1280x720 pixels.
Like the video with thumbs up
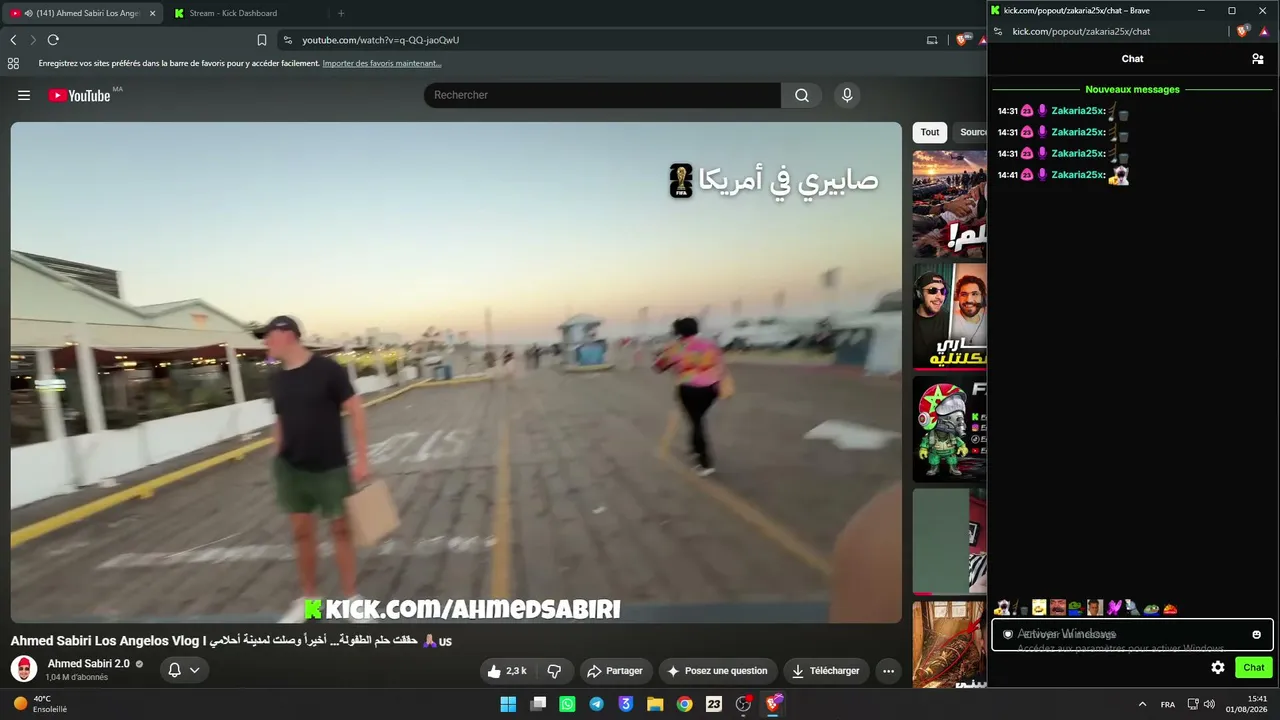(x=508, y=671)
